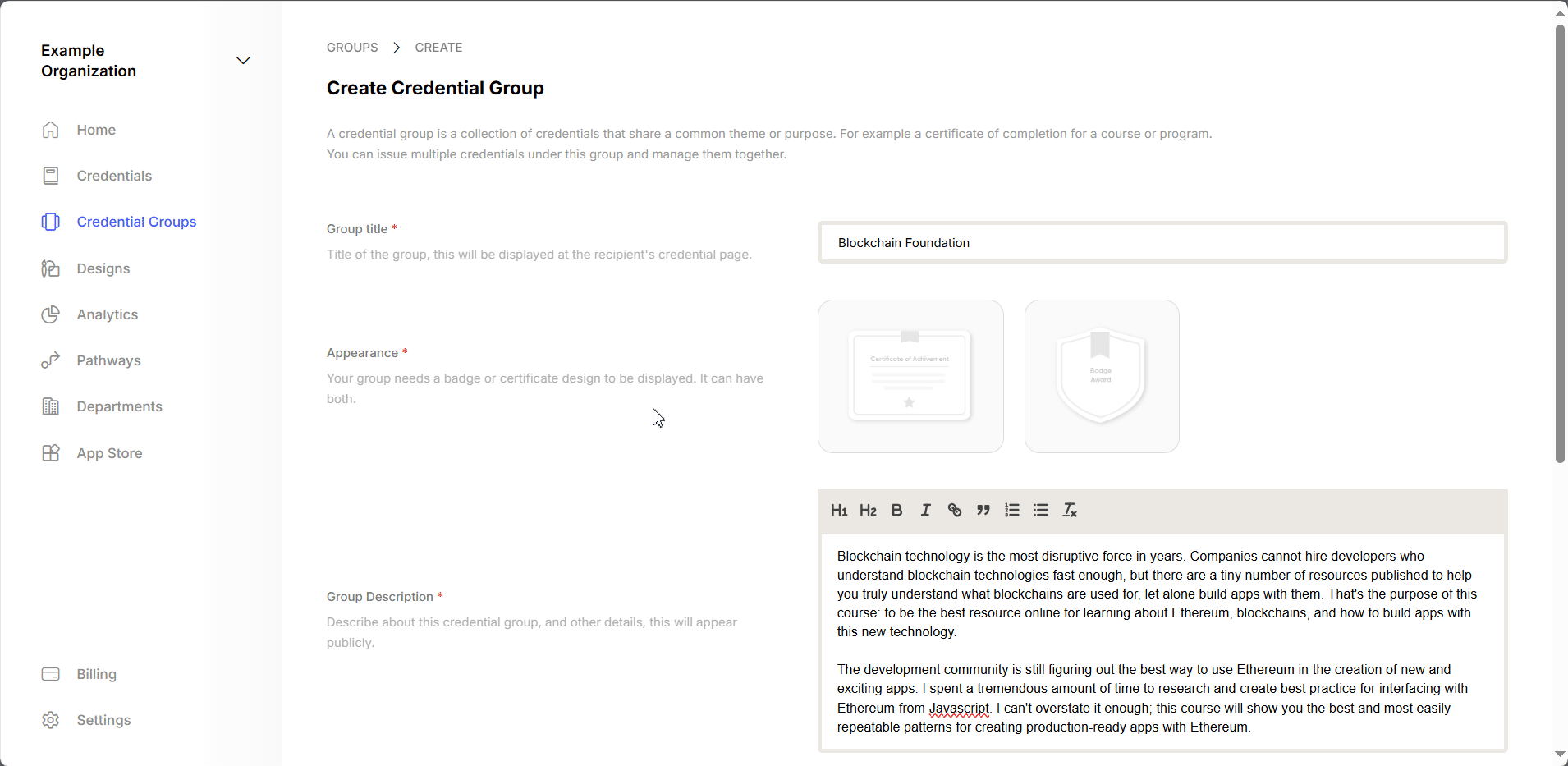
Task: Create a bulleted list
Action: pyautogui.click(x=1040, y=510)
